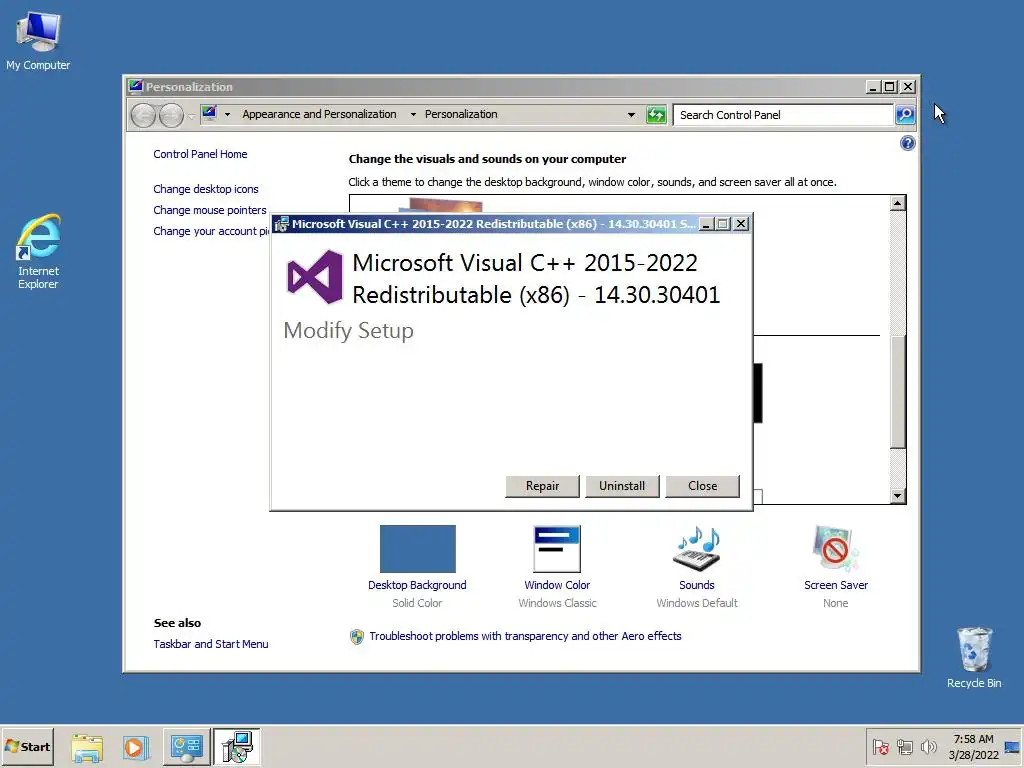1024x768 pixels.
Task: Maximize the Personalization window
Action: pyautogui.click(x=889, y=87)
